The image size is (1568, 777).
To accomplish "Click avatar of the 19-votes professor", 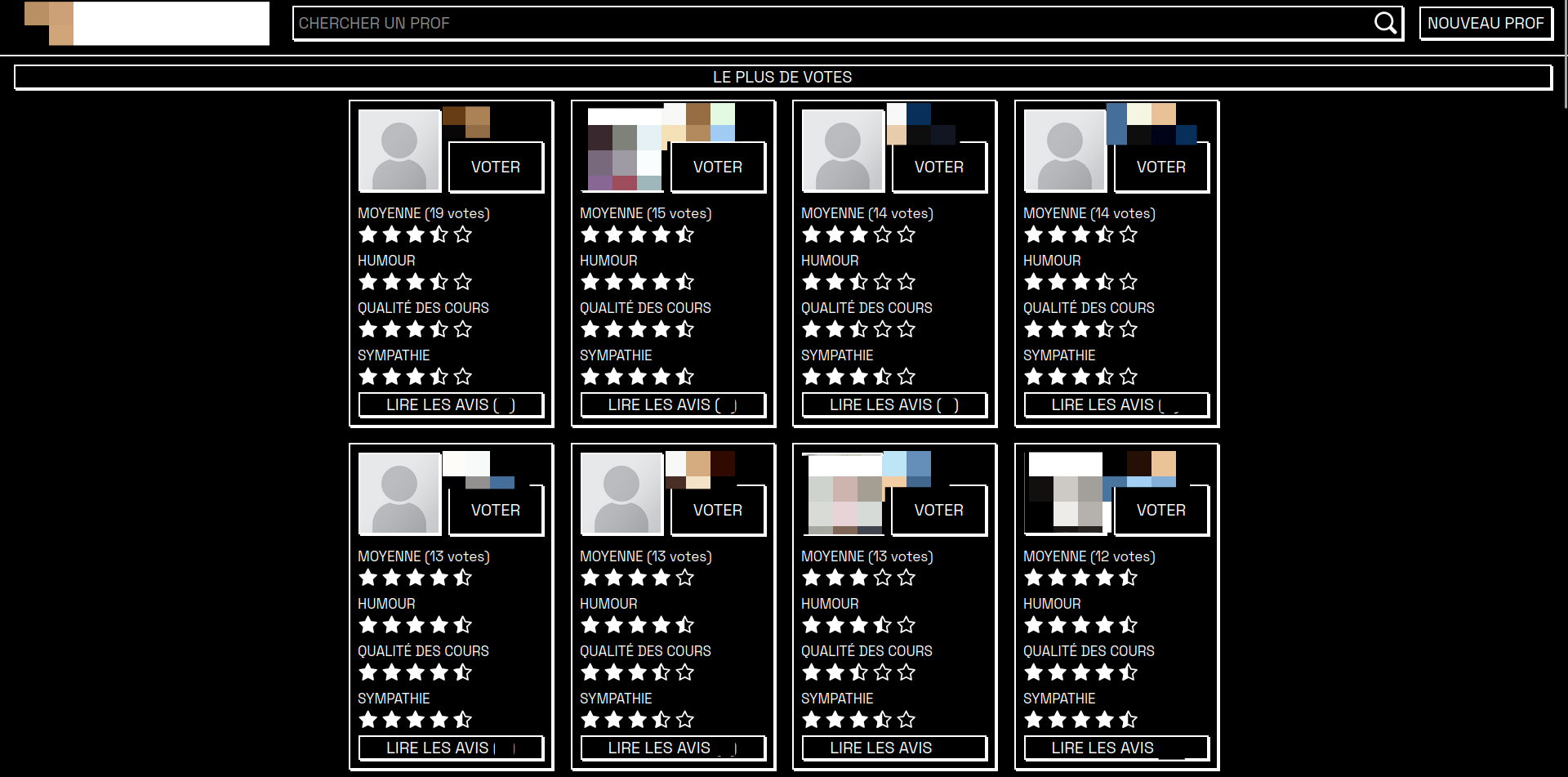I will pyautogui.click(x=399, y=151).
